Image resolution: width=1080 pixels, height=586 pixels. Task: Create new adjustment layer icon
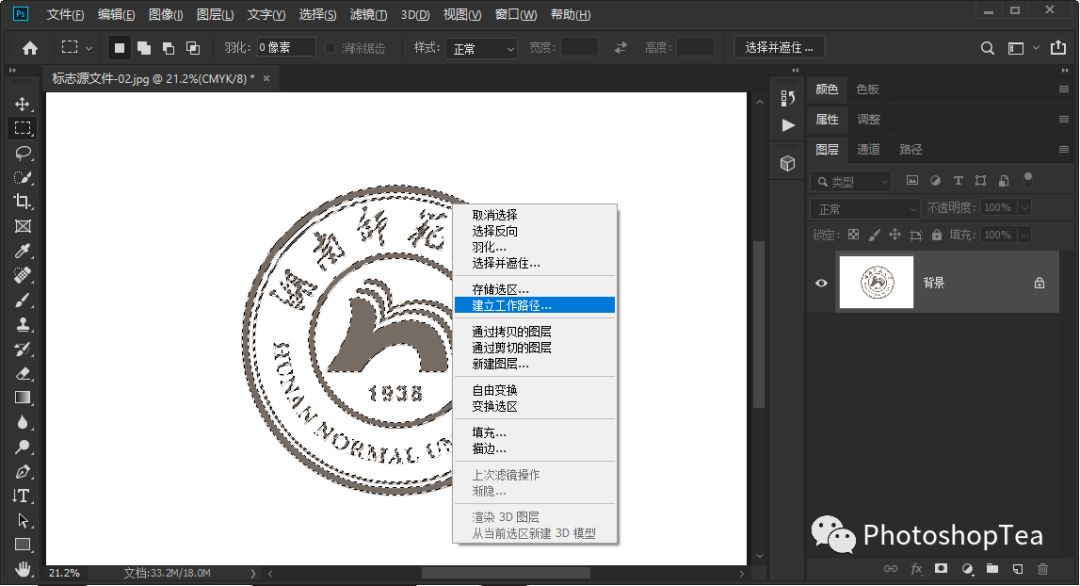click(x=967, y=569)
